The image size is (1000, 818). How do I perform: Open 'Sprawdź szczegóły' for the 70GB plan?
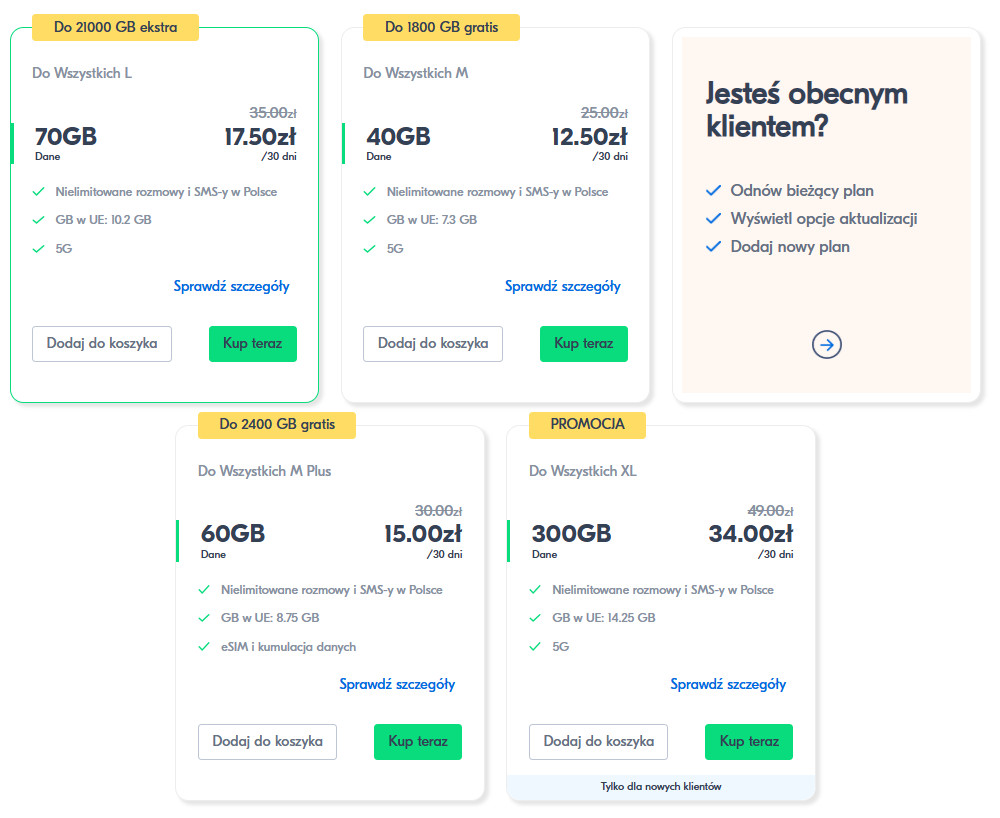[231, 287]
